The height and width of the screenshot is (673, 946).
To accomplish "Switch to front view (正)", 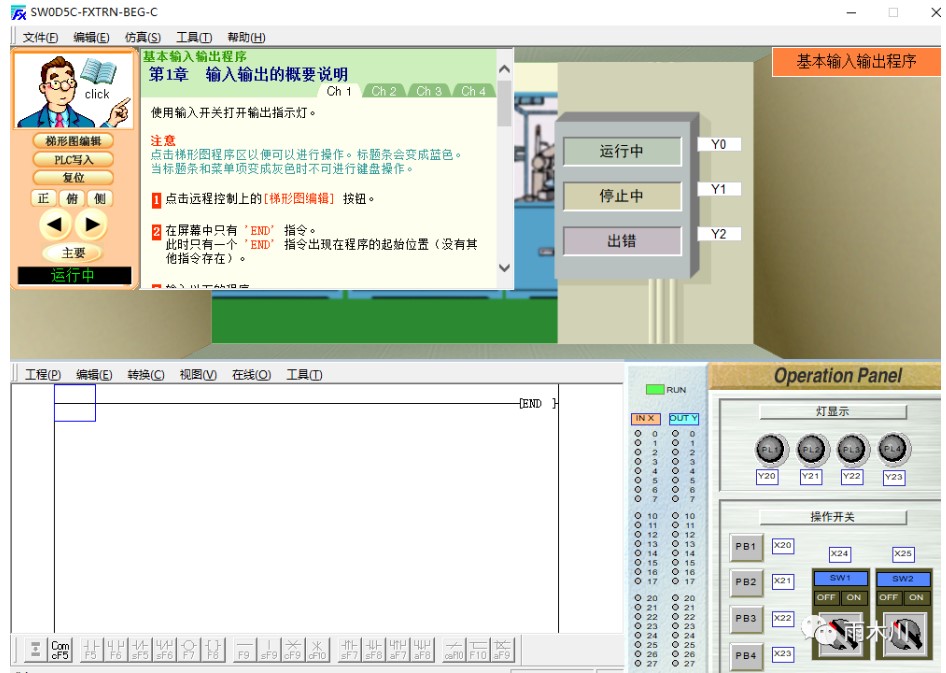I will click(x=43, y=198).
